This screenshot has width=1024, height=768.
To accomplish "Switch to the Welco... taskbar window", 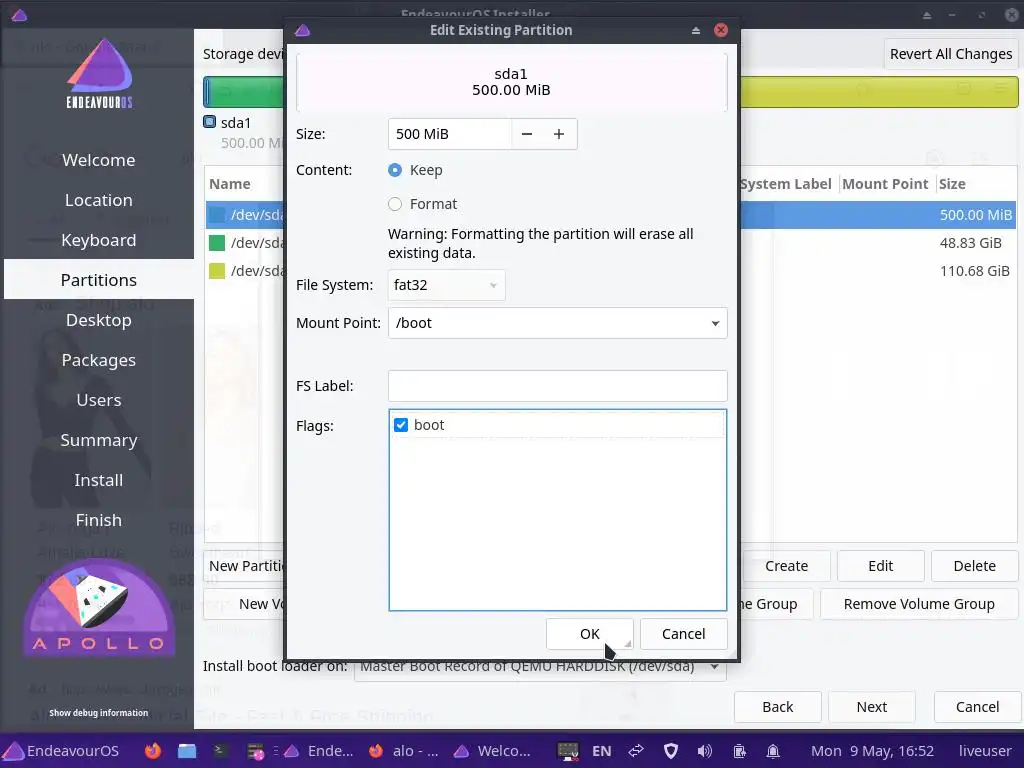I will (492, 751).
